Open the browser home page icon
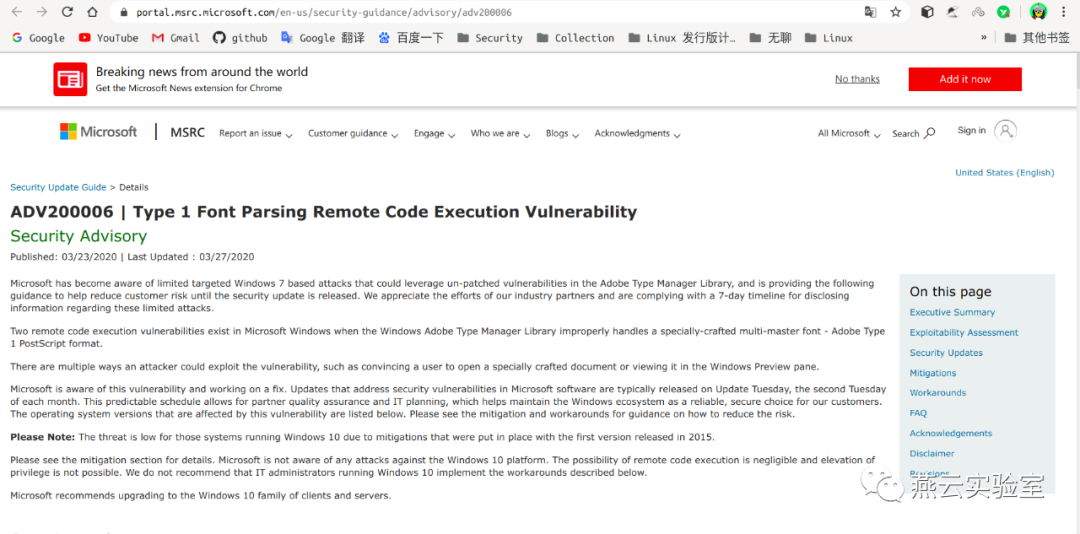This screenshot has height=534, width=1080. [92, 12]
